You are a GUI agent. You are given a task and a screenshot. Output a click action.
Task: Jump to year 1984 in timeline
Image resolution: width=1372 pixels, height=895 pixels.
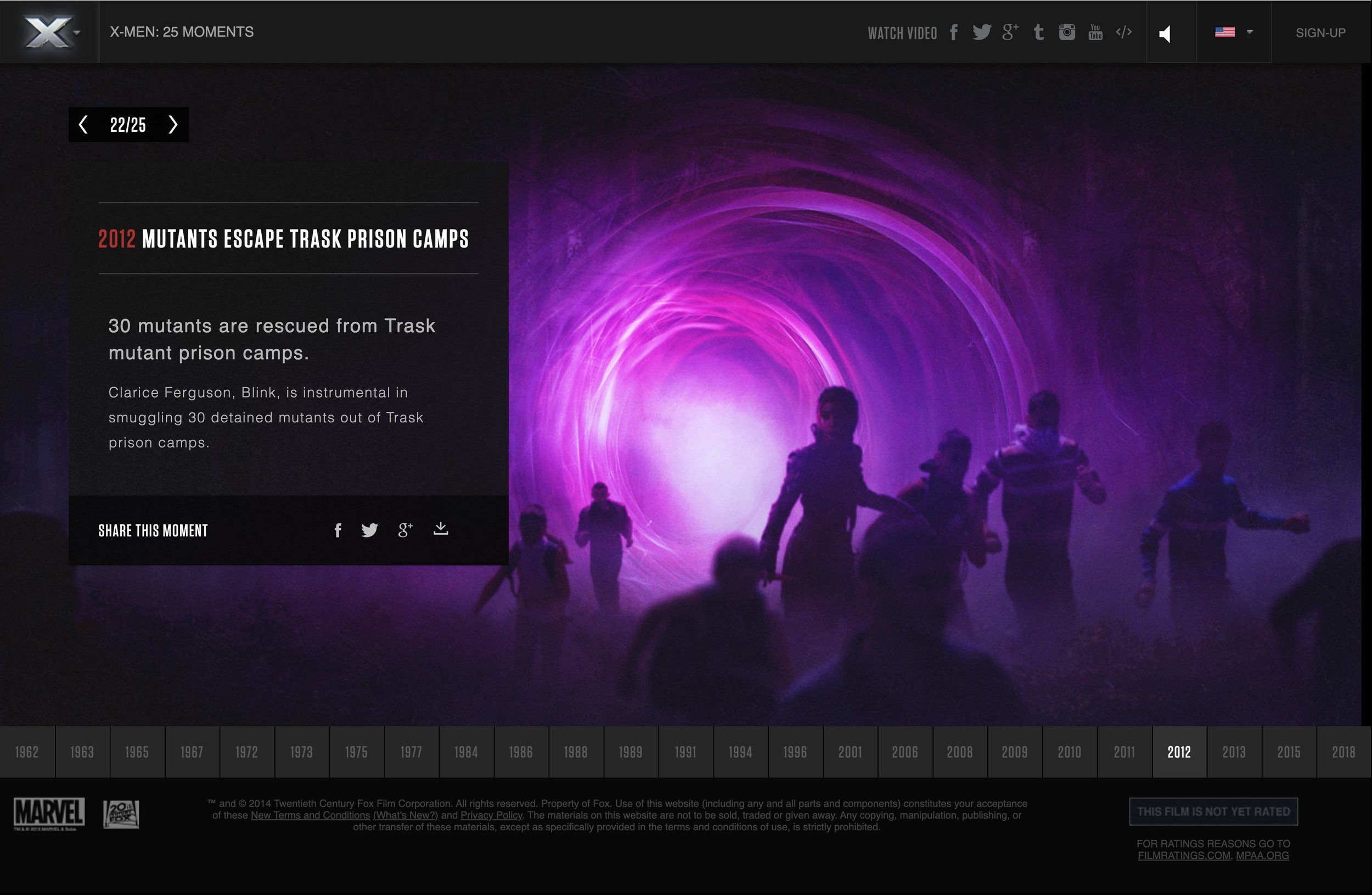pos(466,752)
